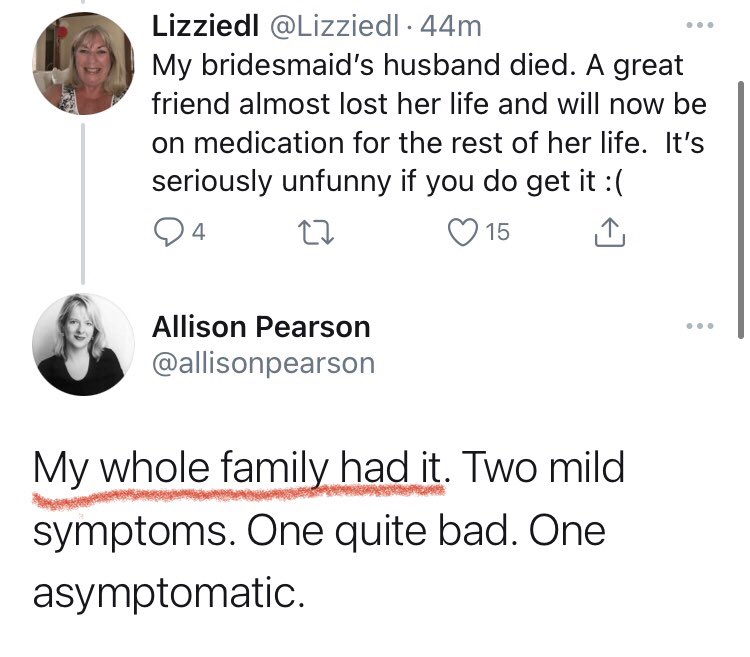Open Allison Pearson's black-and-white avatar

click(x=81, y=346)
